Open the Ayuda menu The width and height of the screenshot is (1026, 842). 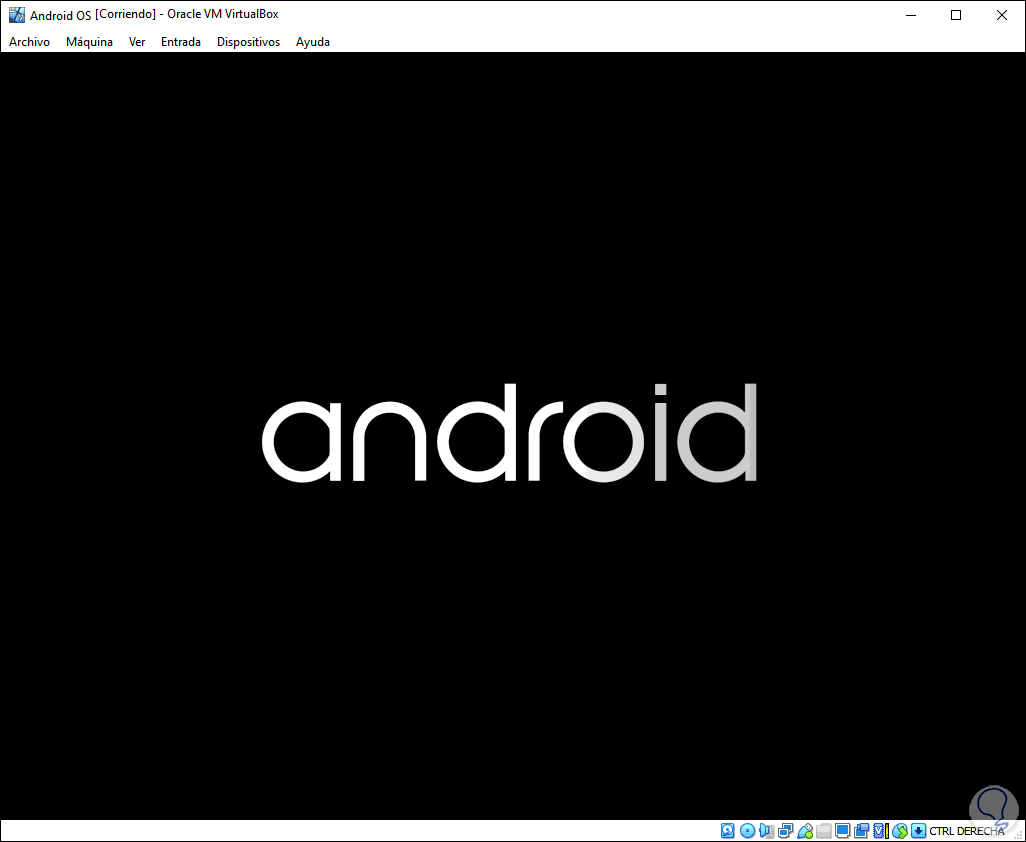click(x=313, y=42)
